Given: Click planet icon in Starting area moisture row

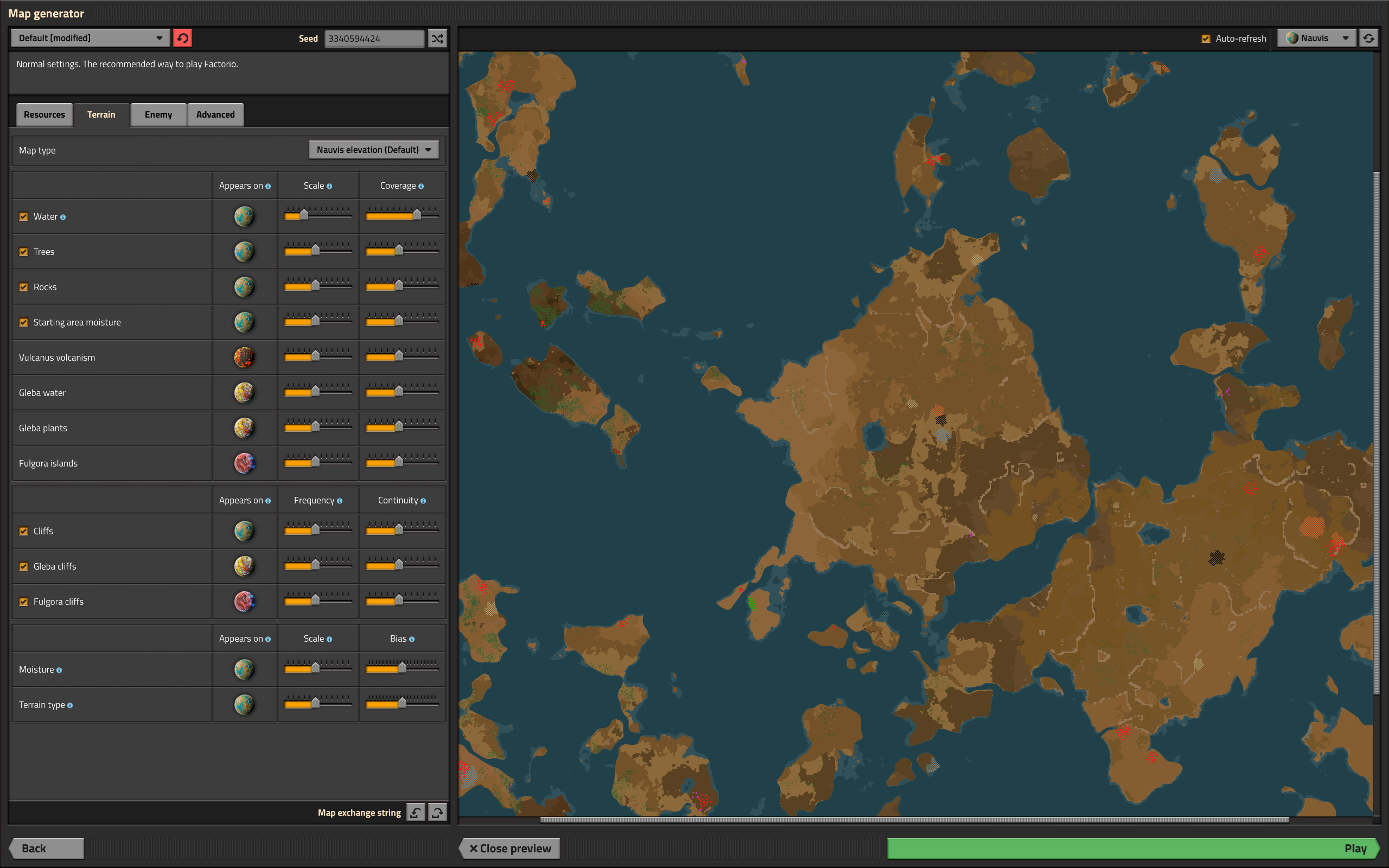Looking at the screenshot, I should (x=244, y=322).
